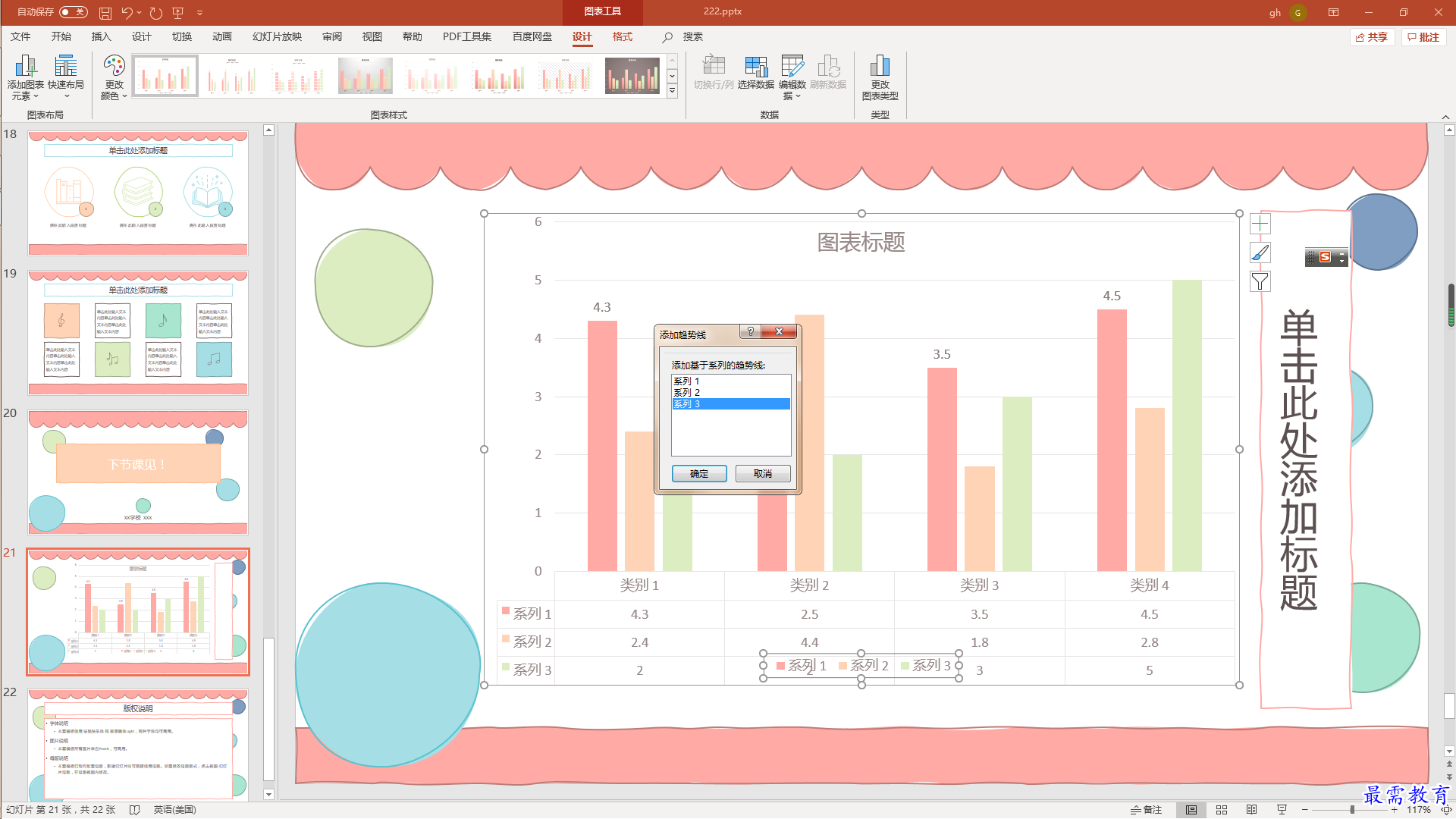Click help button in trendline dialog
This screenshot has height=819, width=1456.
[751, 332]
